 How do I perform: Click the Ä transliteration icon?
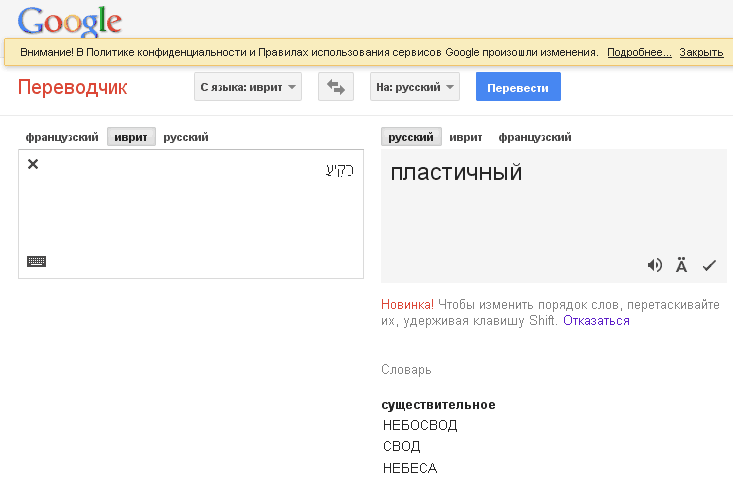click(681, 265)
